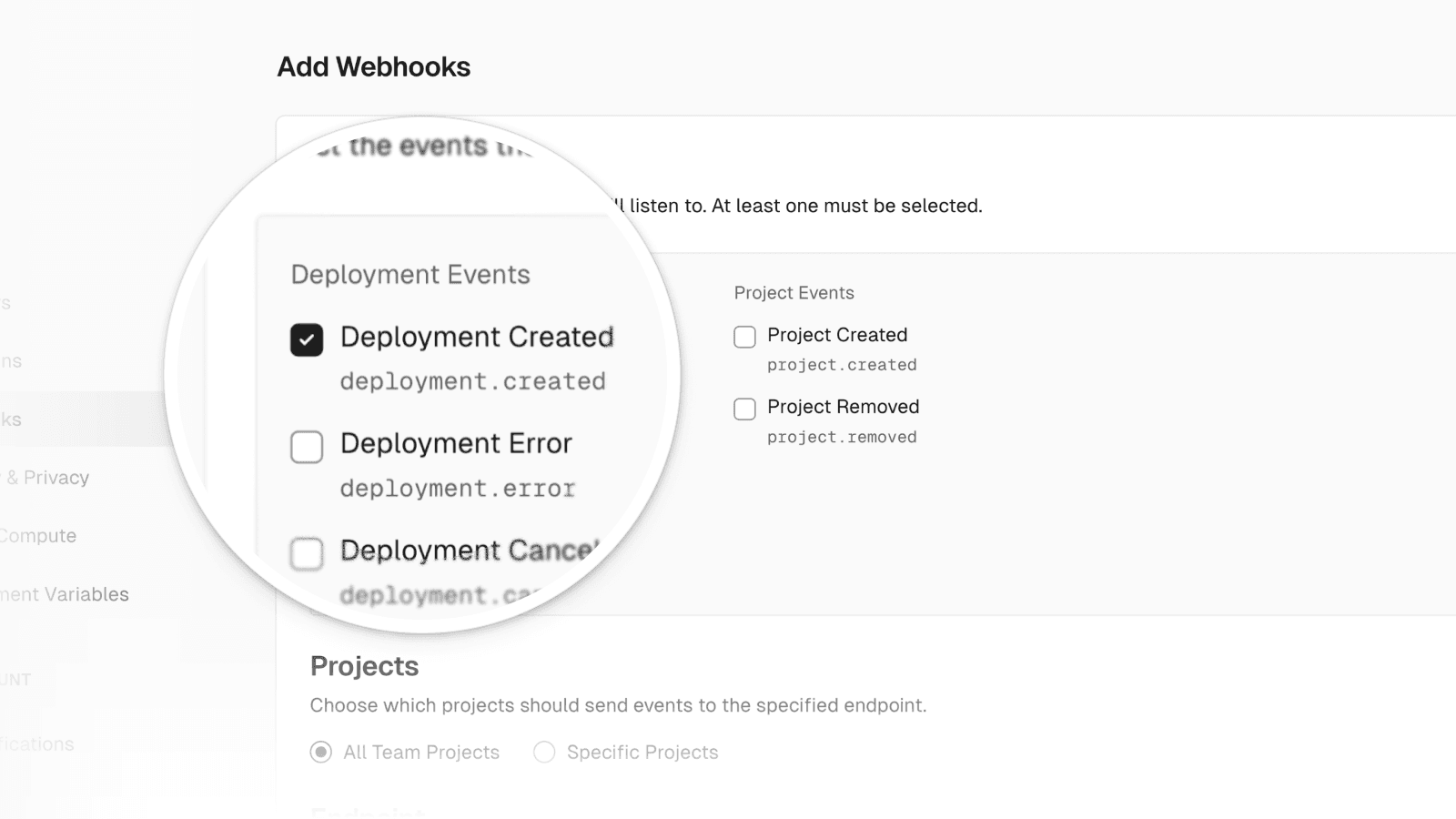This screenshot has width=1456, height=819.
Task: Open Environment Variables in the sidebar
Action: click(65, 594)
